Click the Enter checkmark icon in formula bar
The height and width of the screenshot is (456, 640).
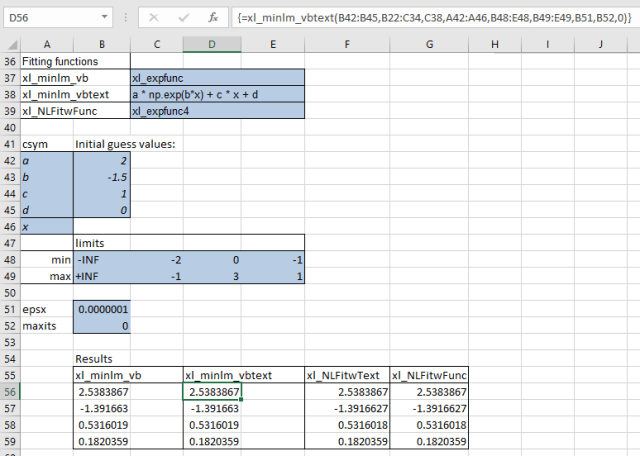[182, 17]
